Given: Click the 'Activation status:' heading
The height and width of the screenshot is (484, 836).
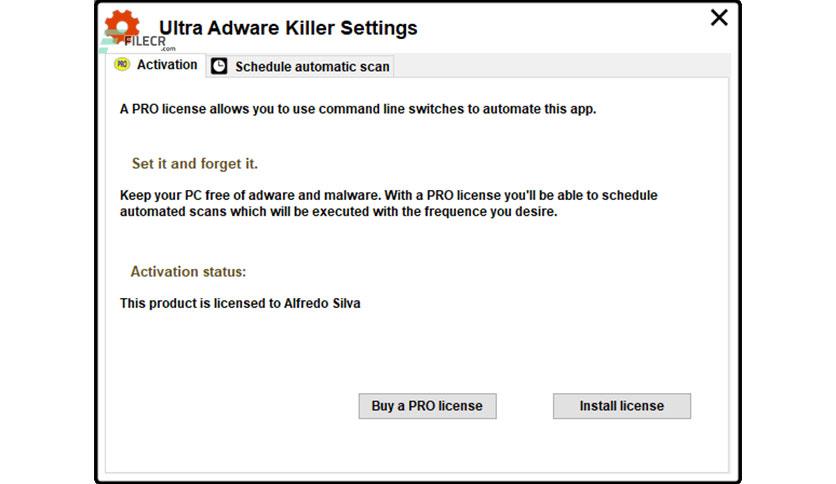Looking at the screenshot, I should (188, 272).
